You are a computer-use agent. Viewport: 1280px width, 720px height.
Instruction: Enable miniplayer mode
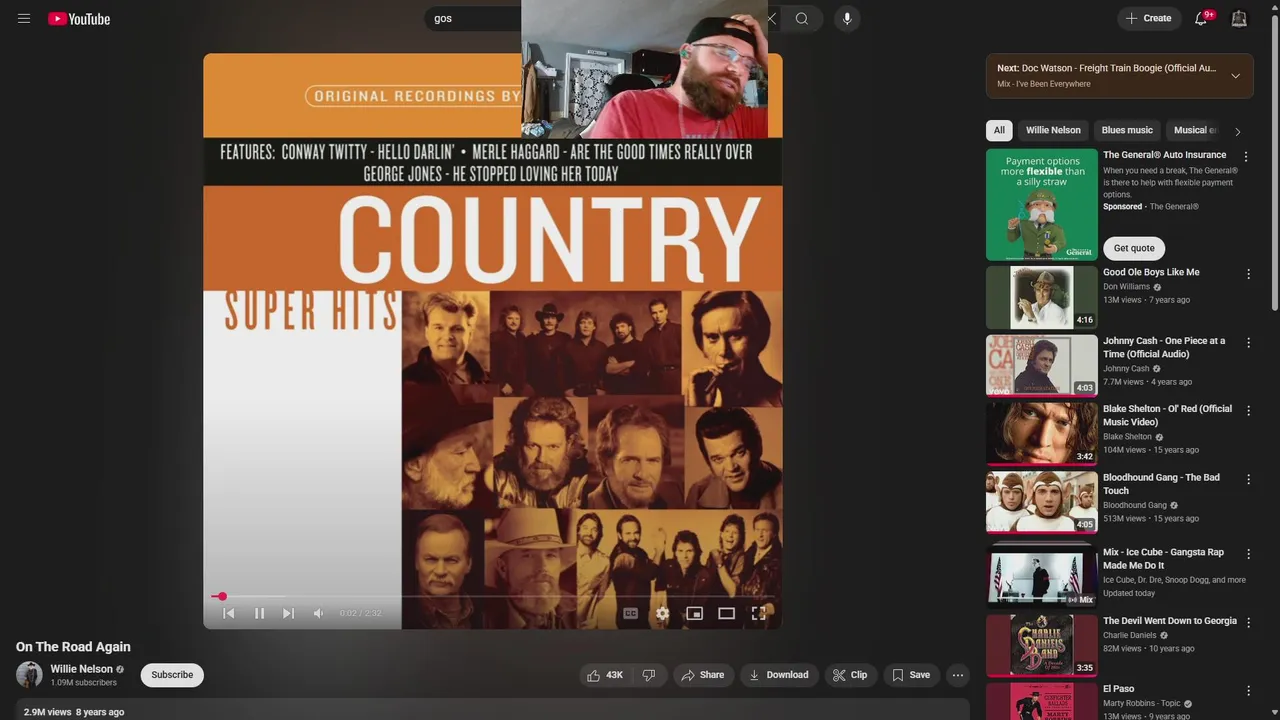pos(694,613)
